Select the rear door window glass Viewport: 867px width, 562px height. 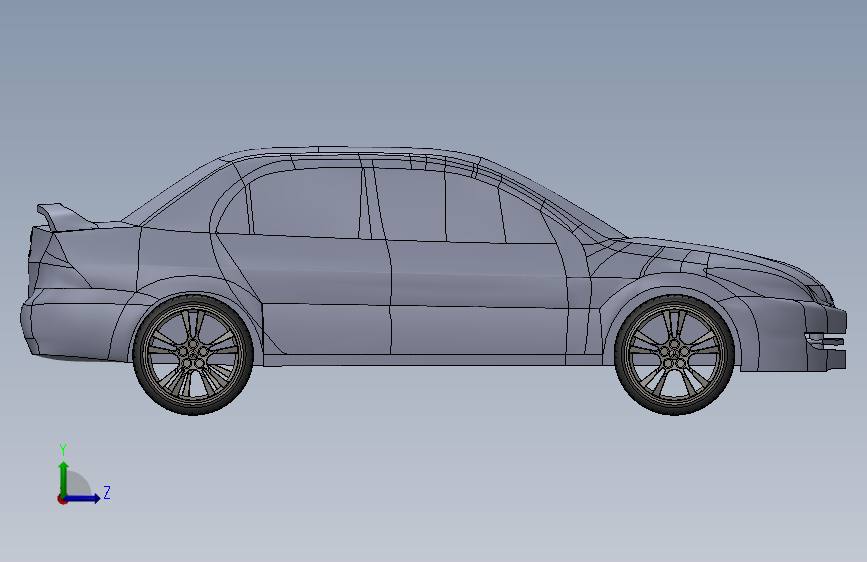click(x=304, y=202)
